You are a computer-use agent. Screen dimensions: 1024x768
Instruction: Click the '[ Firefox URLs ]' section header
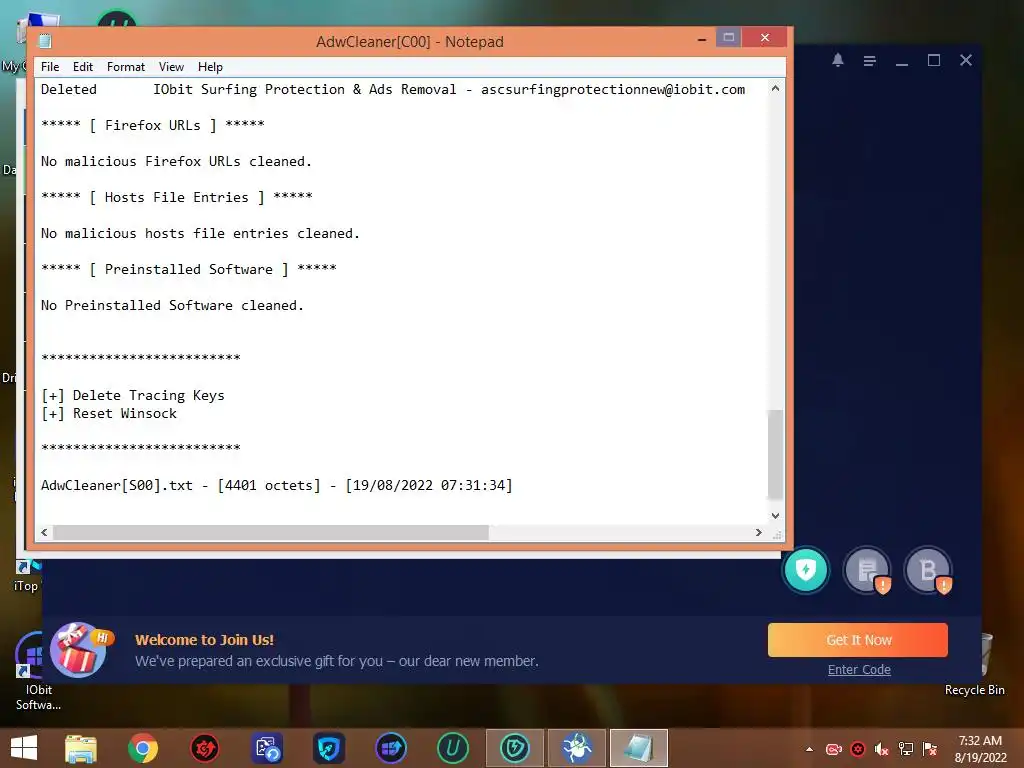pos(152,125)
